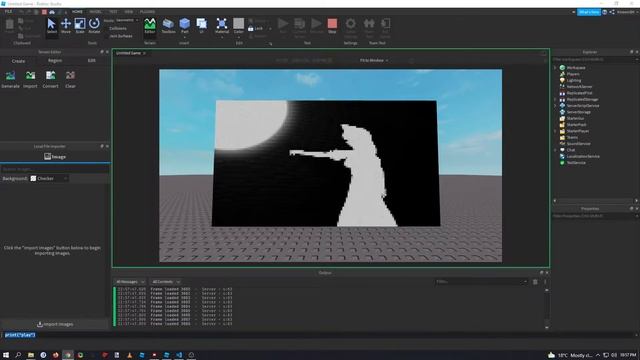Viewport: 640px width, 360px height.
Task: Switch to the MODEL ribbon tab
Action: click(95, 12)
